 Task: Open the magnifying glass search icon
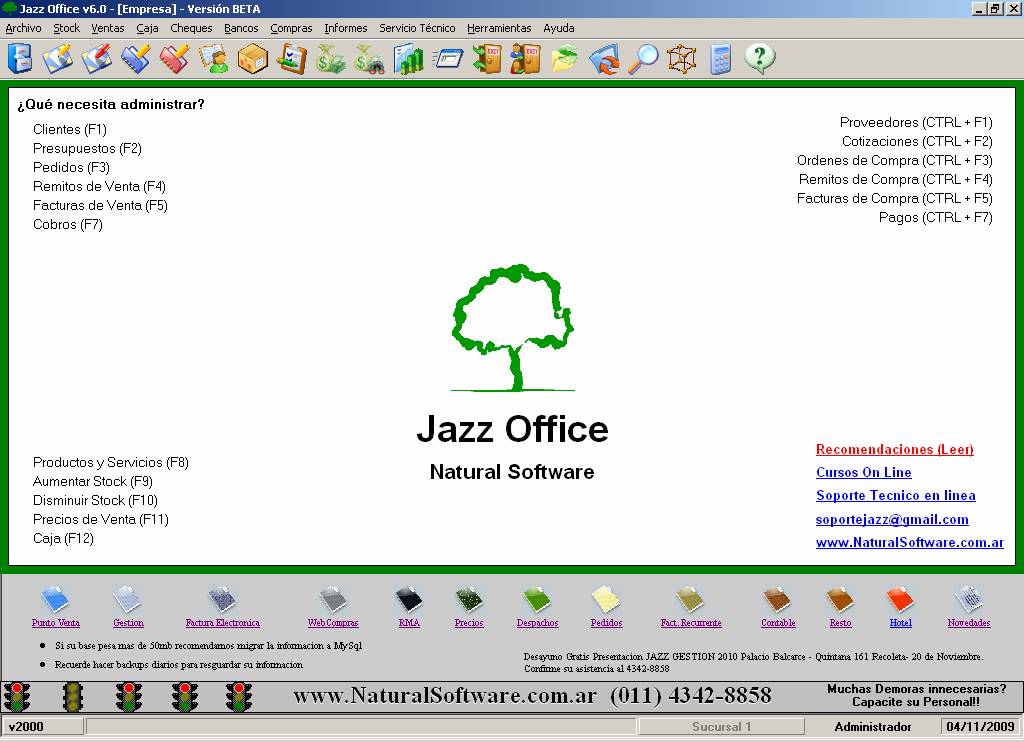click(x=643, y=59)
